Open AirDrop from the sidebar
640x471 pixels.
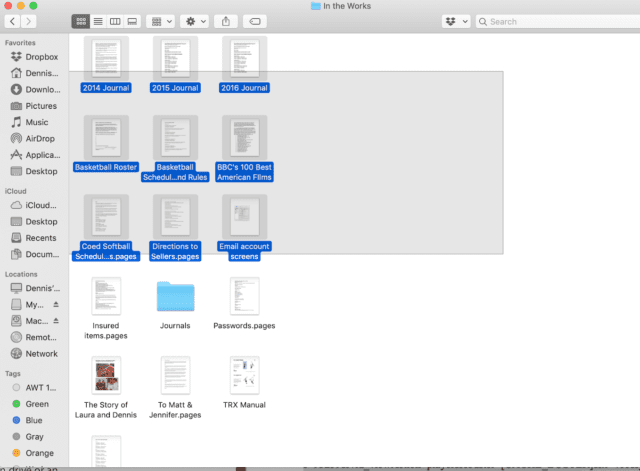point(41,138)
